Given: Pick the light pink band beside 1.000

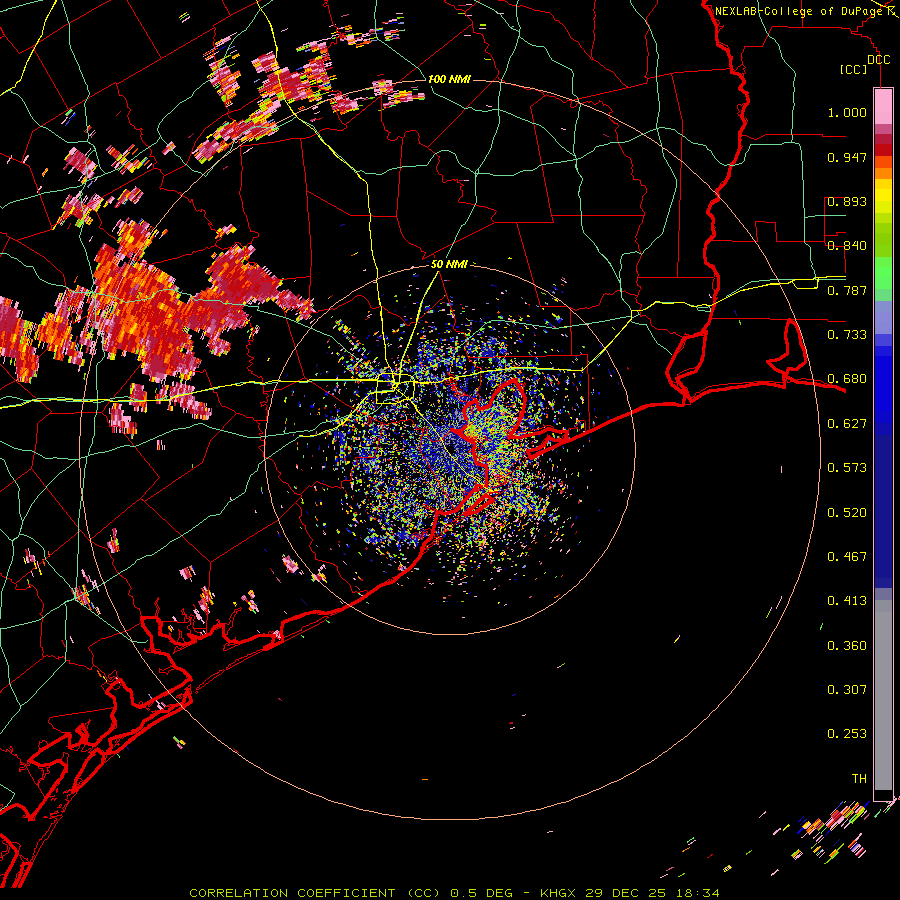Looking at the screenshot, I should [883, 107].
